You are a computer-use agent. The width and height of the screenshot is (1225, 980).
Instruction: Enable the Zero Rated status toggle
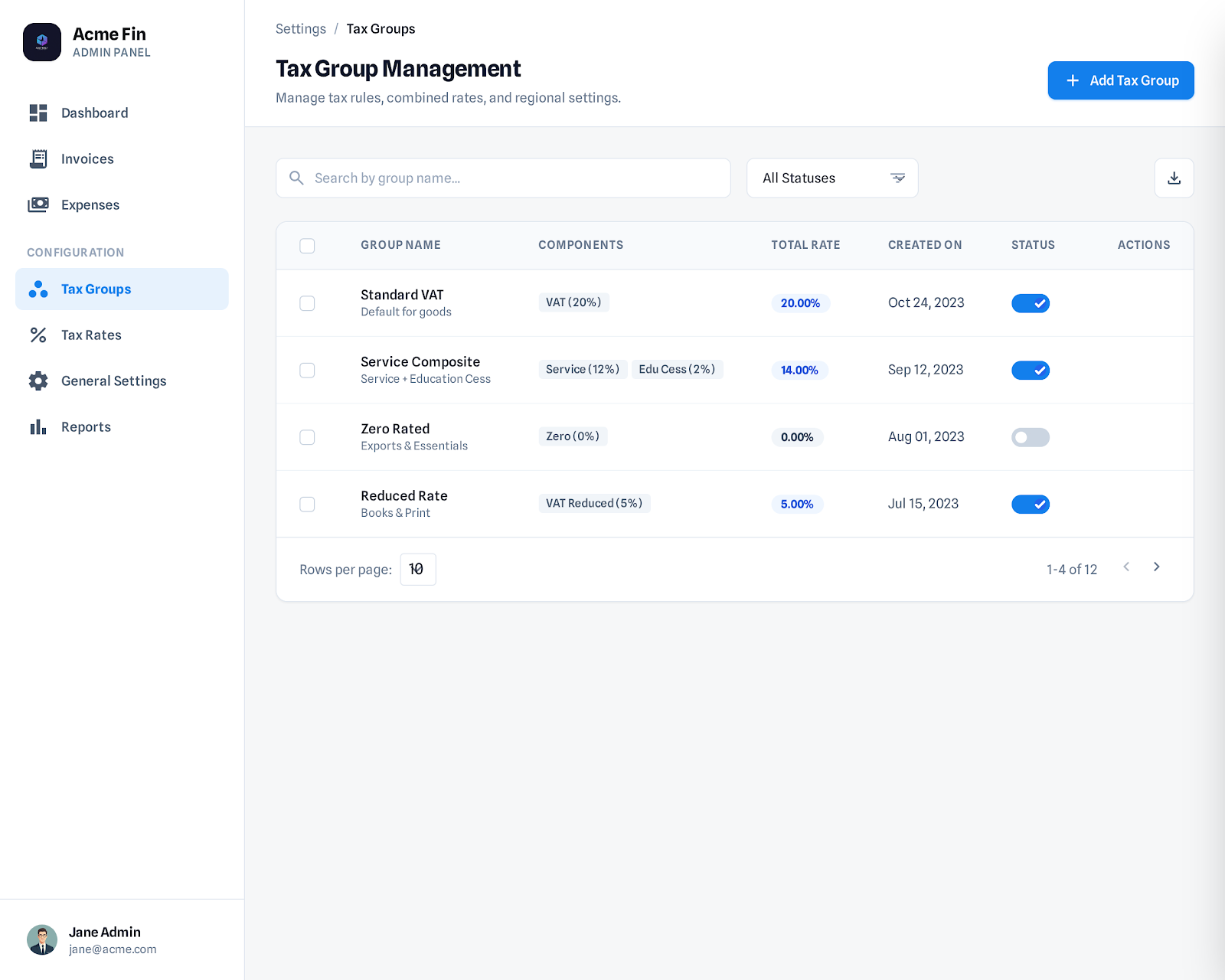(x=1030, y=437)
